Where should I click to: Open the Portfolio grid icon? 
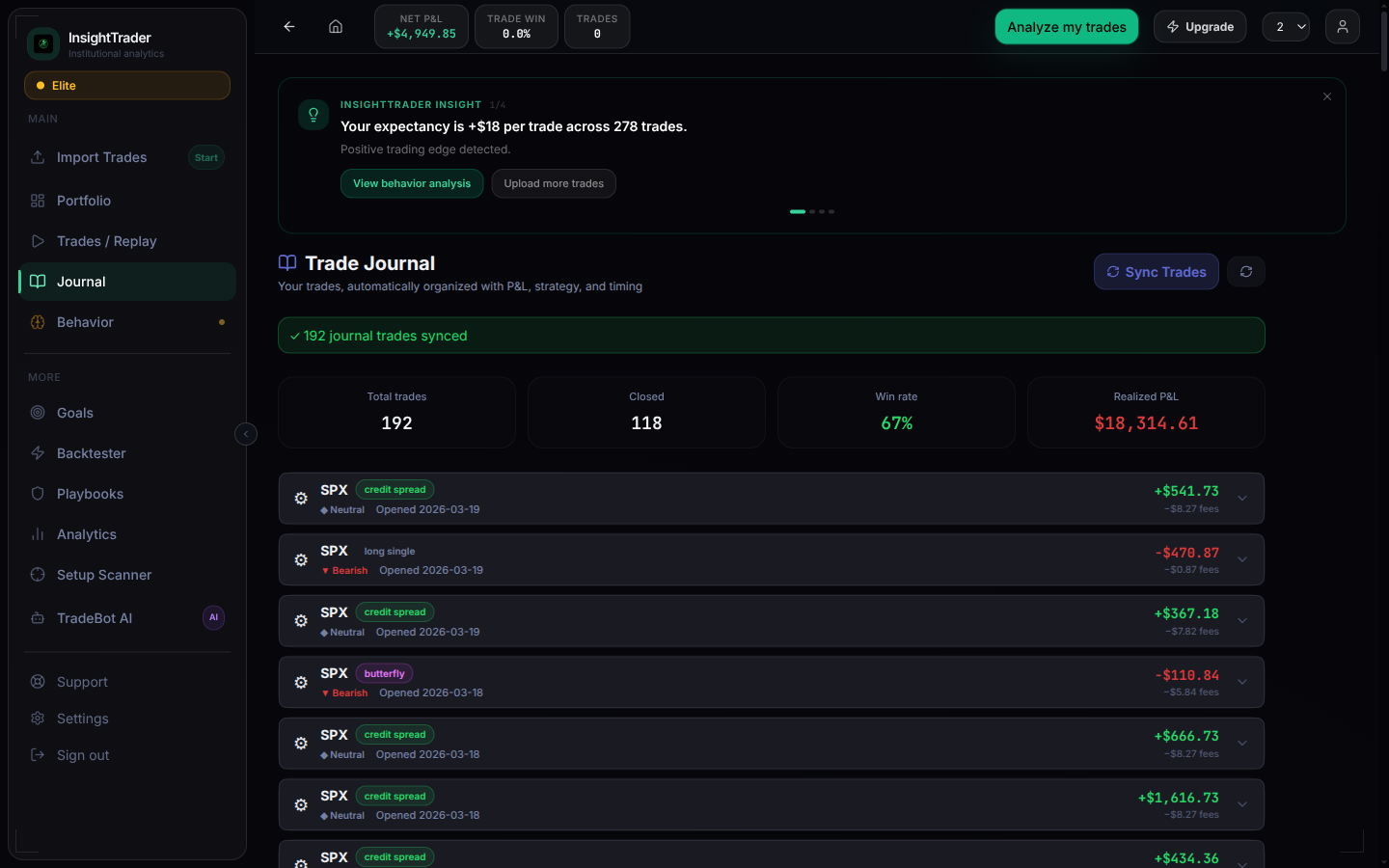tap(37, 200)
